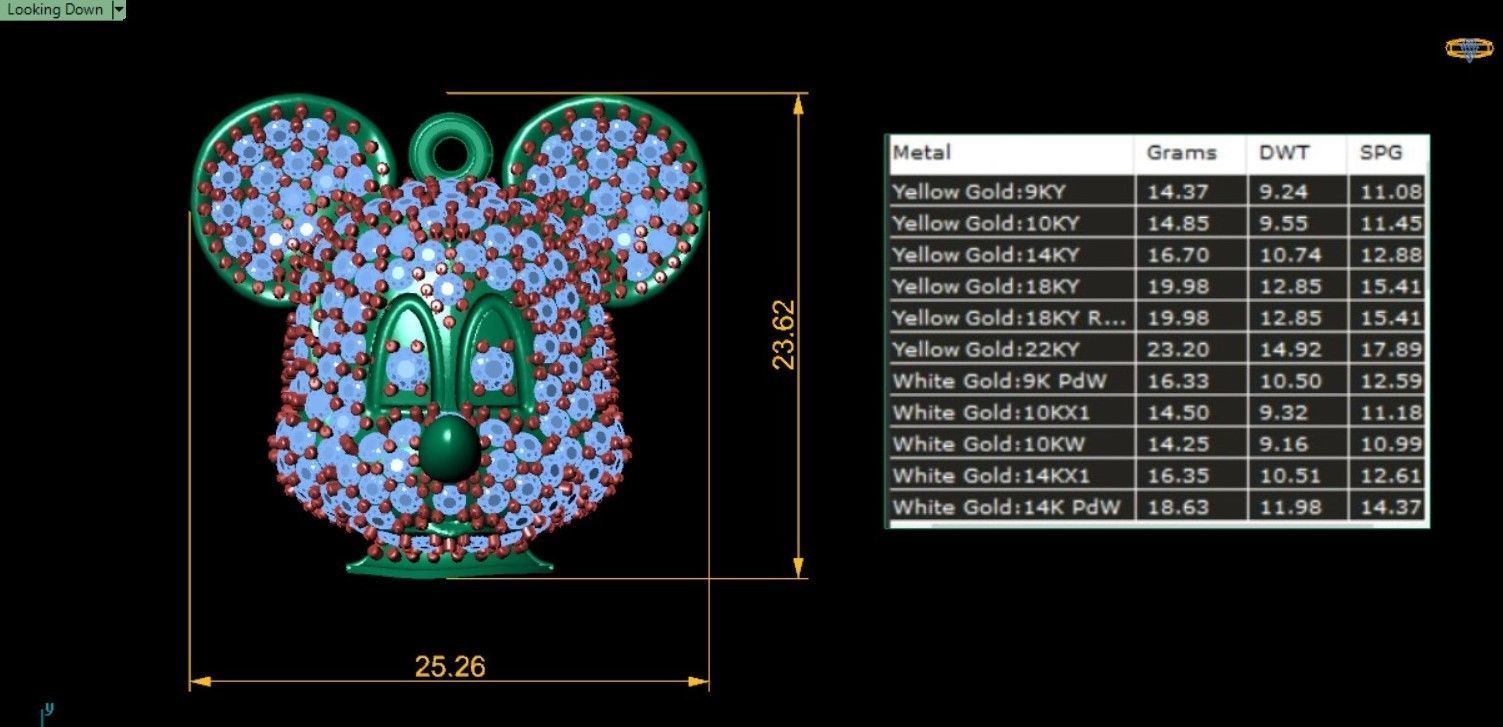Click the 14.37 grams value
This screenshot has width=1503, height=727.
click(1178, 191)
